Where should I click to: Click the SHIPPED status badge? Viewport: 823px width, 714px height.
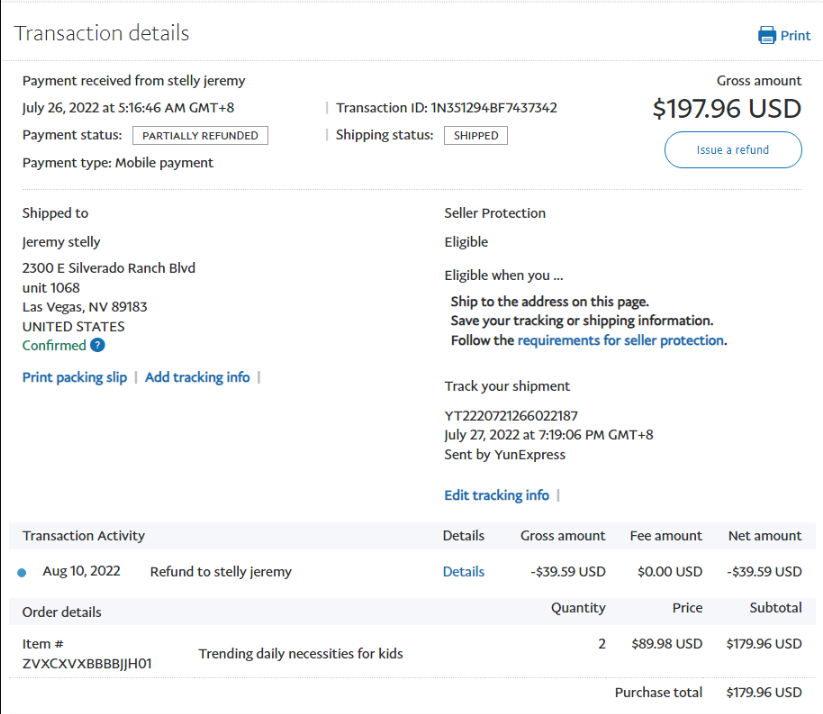tap(476, 136)
